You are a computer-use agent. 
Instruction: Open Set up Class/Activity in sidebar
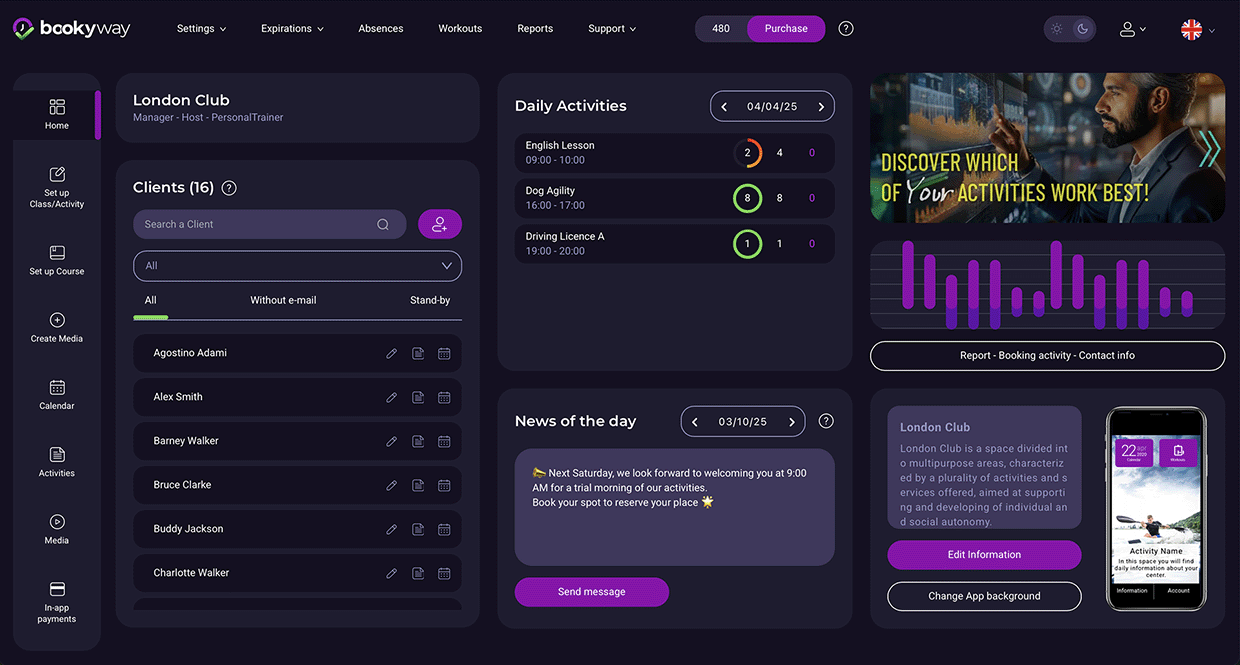[57, 186]
